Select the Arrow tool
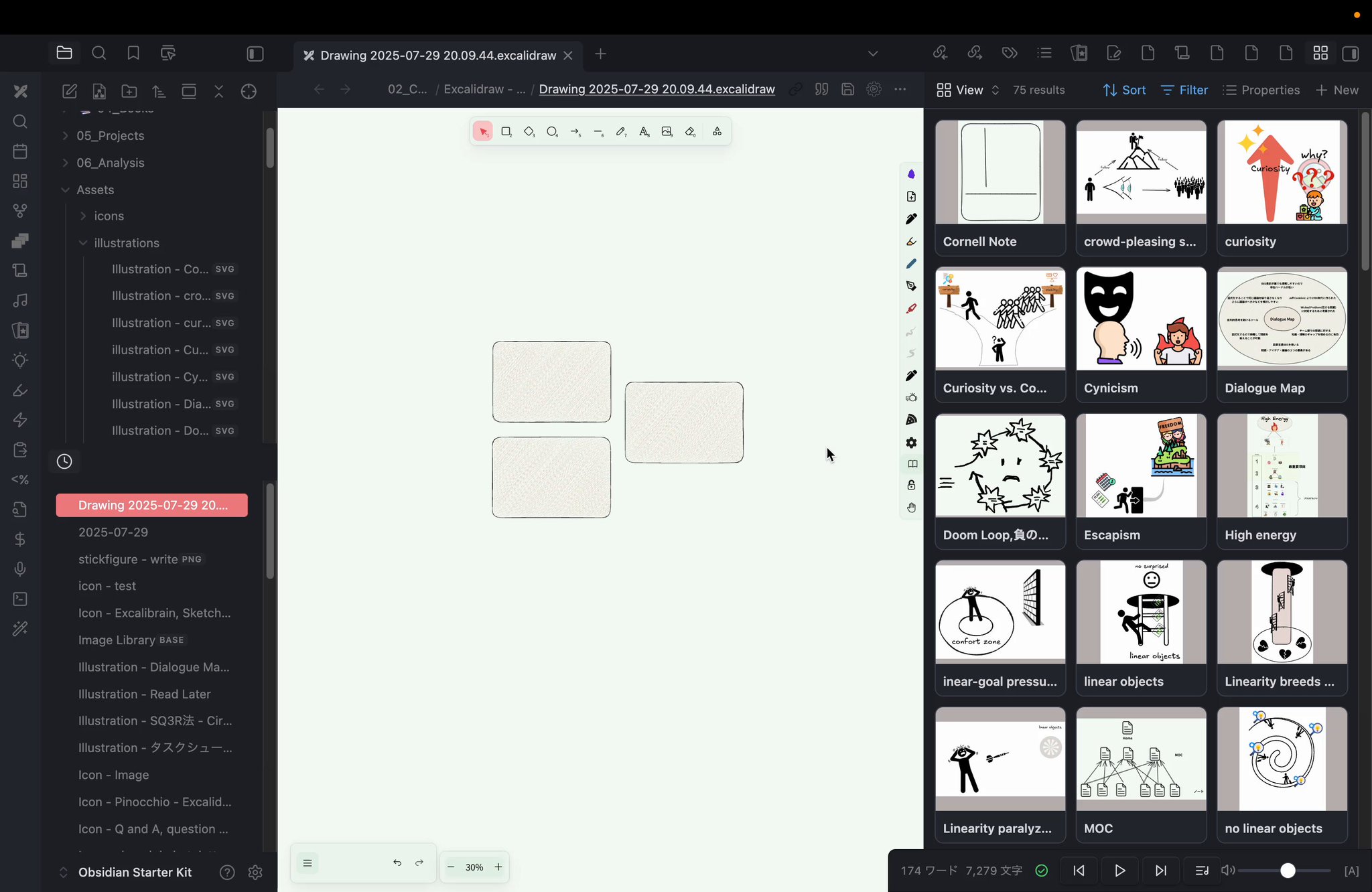Image resolution: width=1372 pixels, height=892 pixels. [x=575, y=132]
